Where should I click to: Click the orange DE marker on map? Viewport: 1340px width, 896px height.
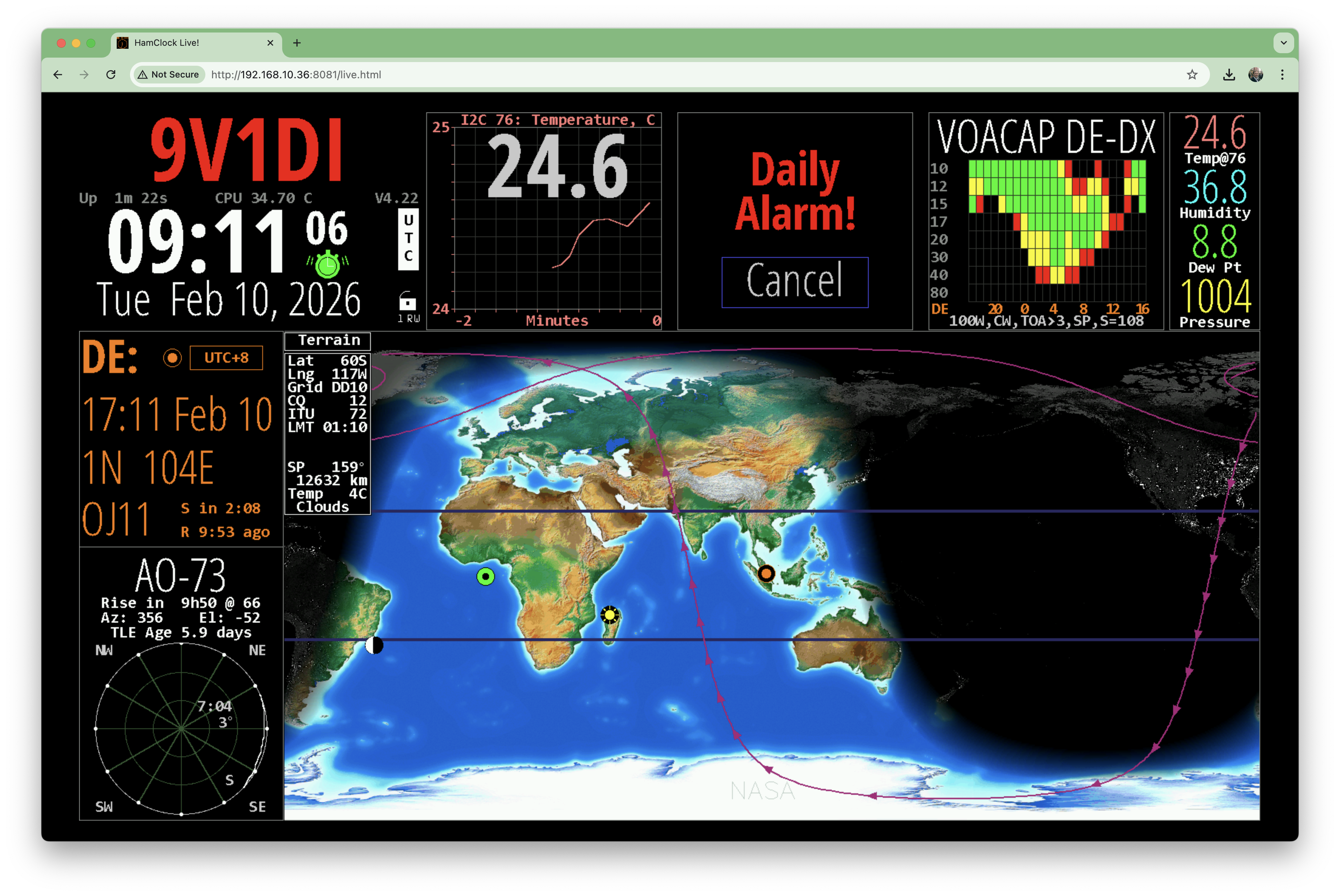tap(766, 573)
